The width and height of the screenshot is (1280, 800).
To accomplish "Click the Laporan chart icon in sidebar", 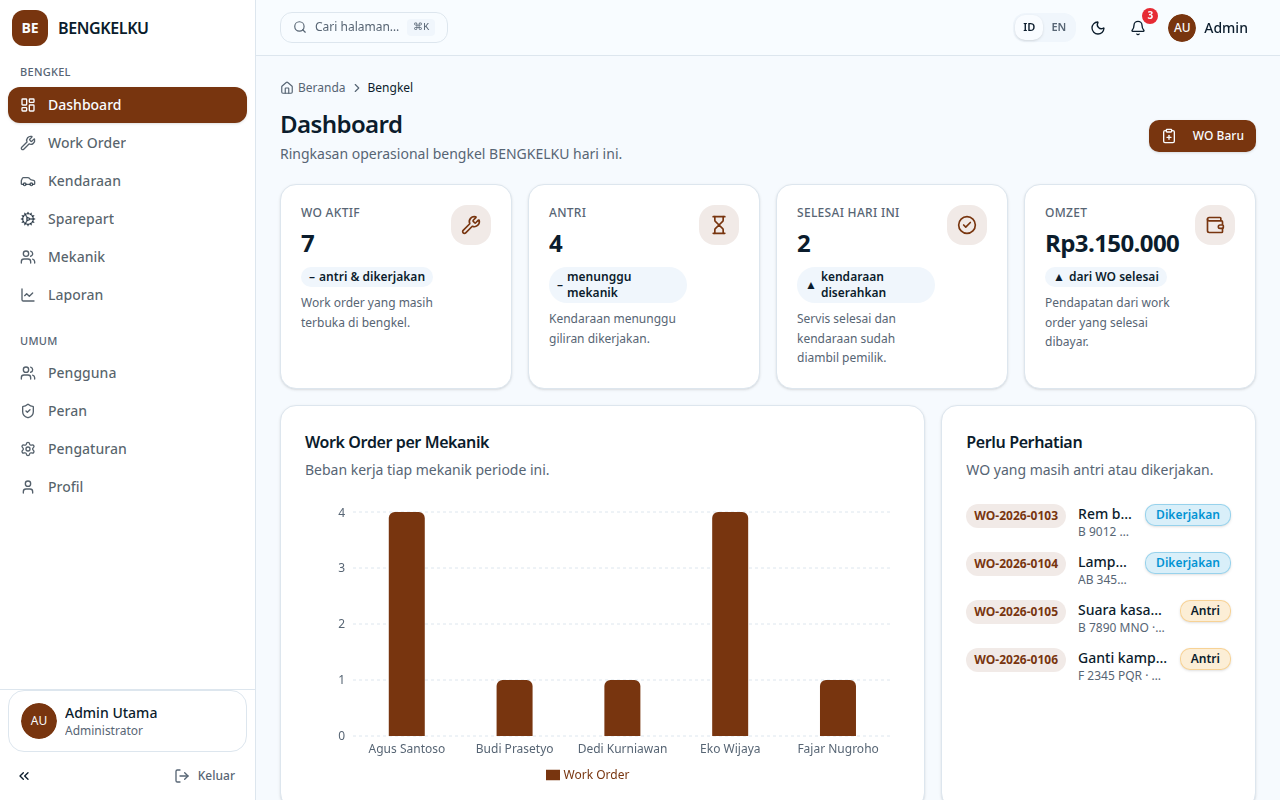I will pos(28,295).
